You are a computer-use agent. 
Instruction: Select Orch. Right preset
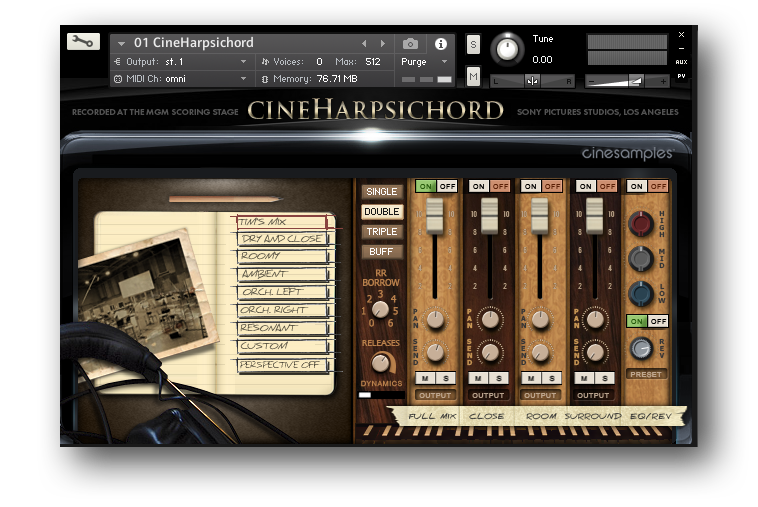coord(283,310)
